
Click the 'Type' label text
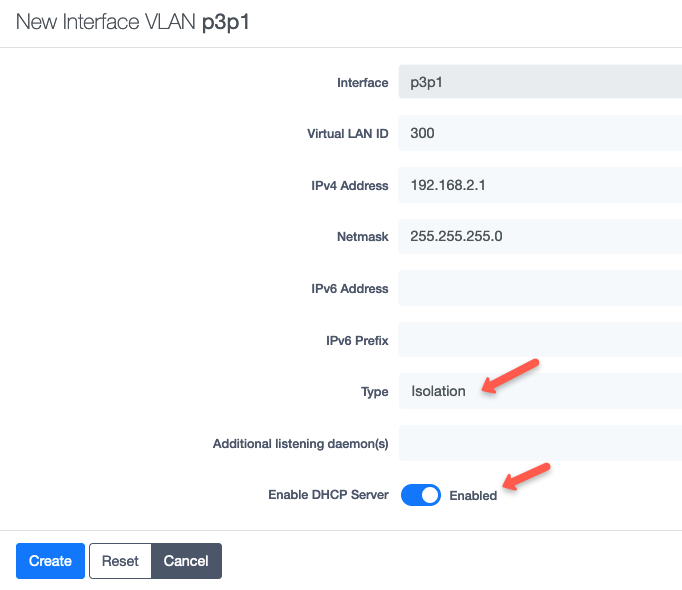click(x=374, y=392)
